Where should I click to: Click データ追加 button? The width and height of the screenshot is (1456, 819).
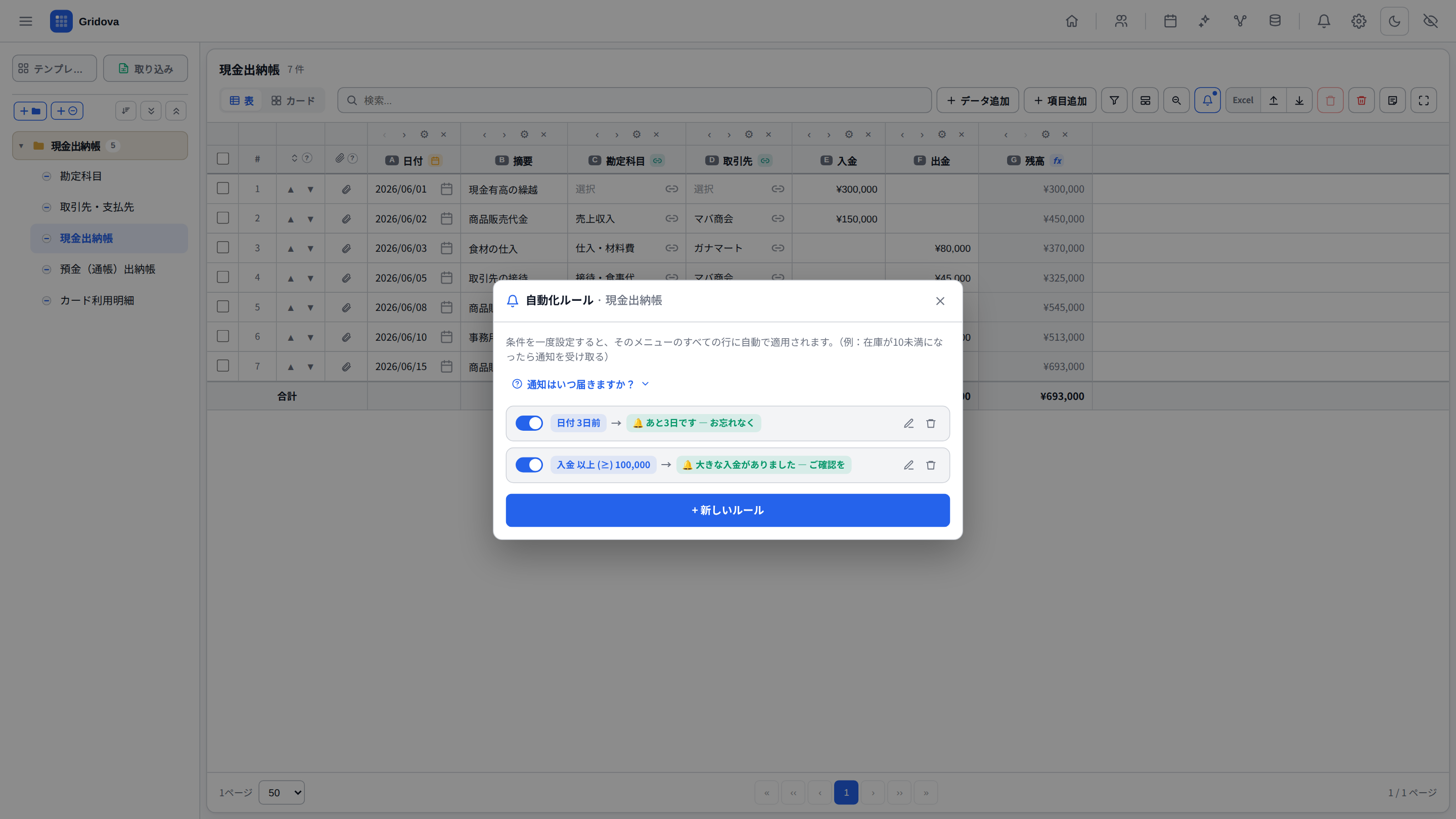click(978, 100)
